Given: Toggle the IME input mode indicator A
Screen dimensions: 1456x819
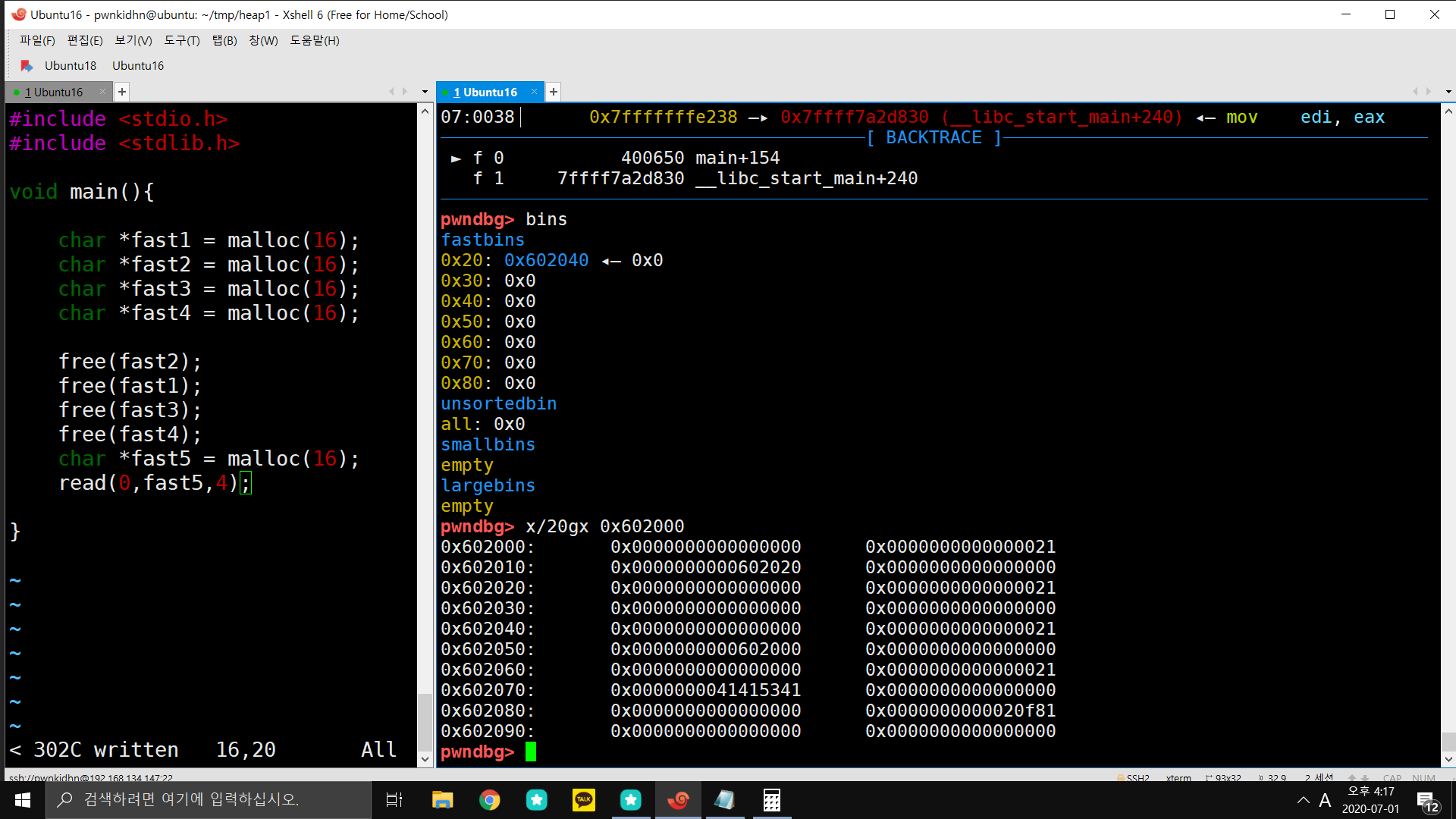Looking at the screenshot, I should 1325,799.
